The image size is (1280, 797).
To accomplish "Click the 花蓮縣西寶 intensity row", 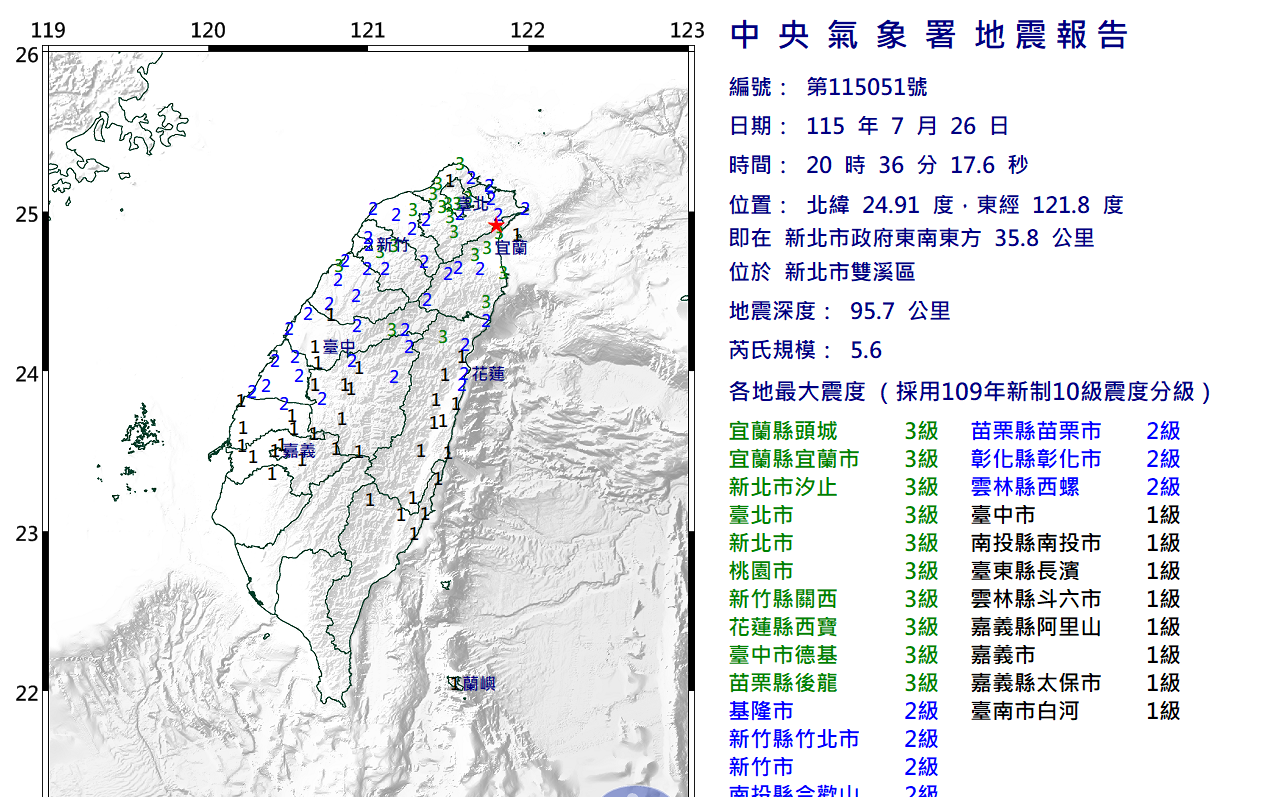I will click(834, 627).
